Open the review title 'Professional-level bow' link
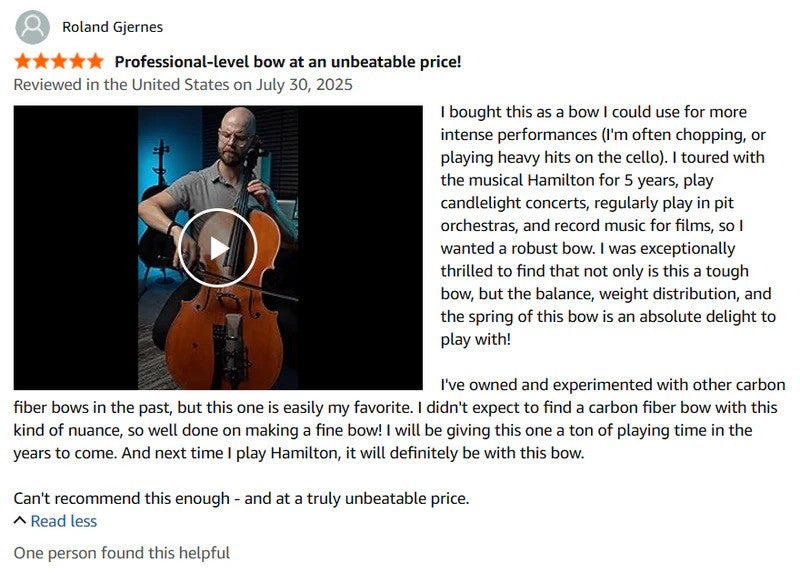 tap(288, 61)
